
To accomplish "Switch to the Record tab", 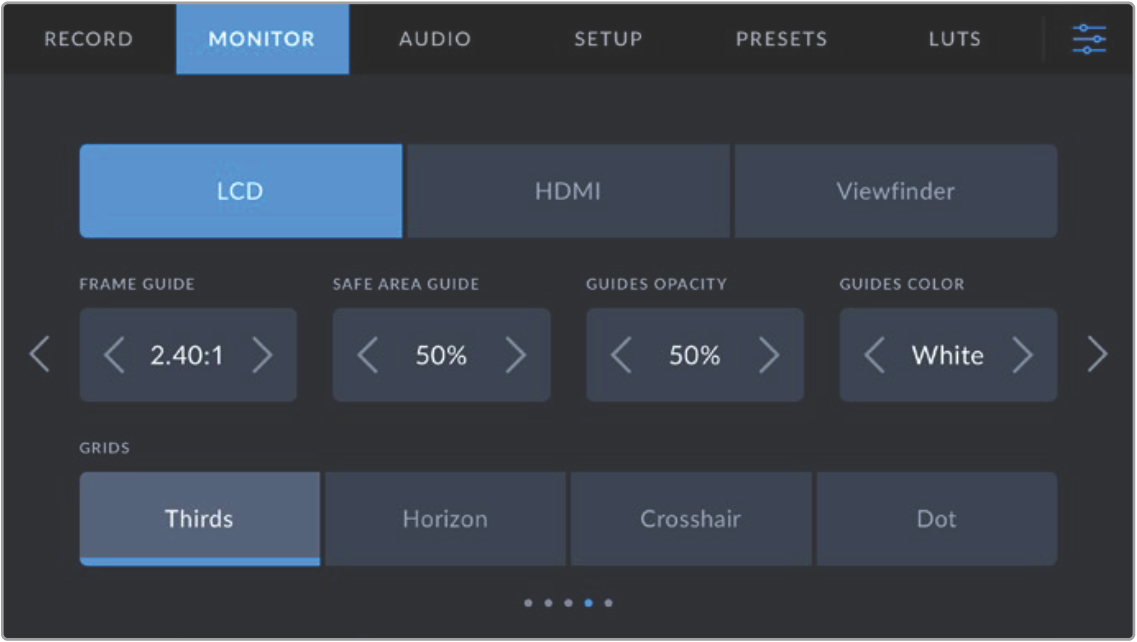I will click(88, 39).
